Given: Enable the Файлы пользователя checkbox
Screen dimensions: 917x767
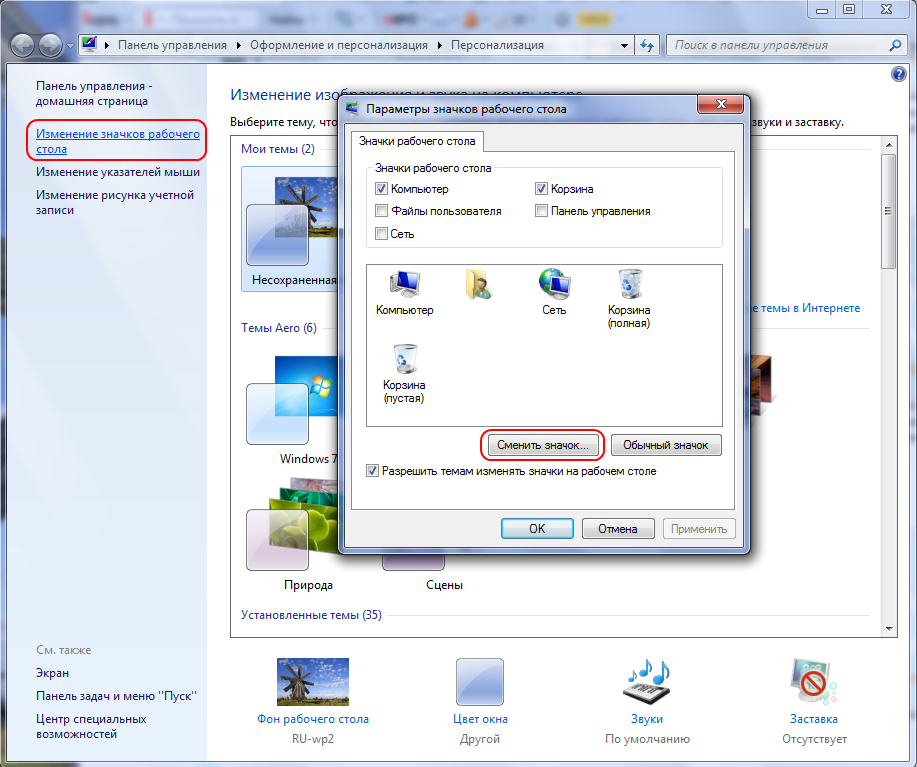Looking at the screenshot, I should (x=381, y=210).
